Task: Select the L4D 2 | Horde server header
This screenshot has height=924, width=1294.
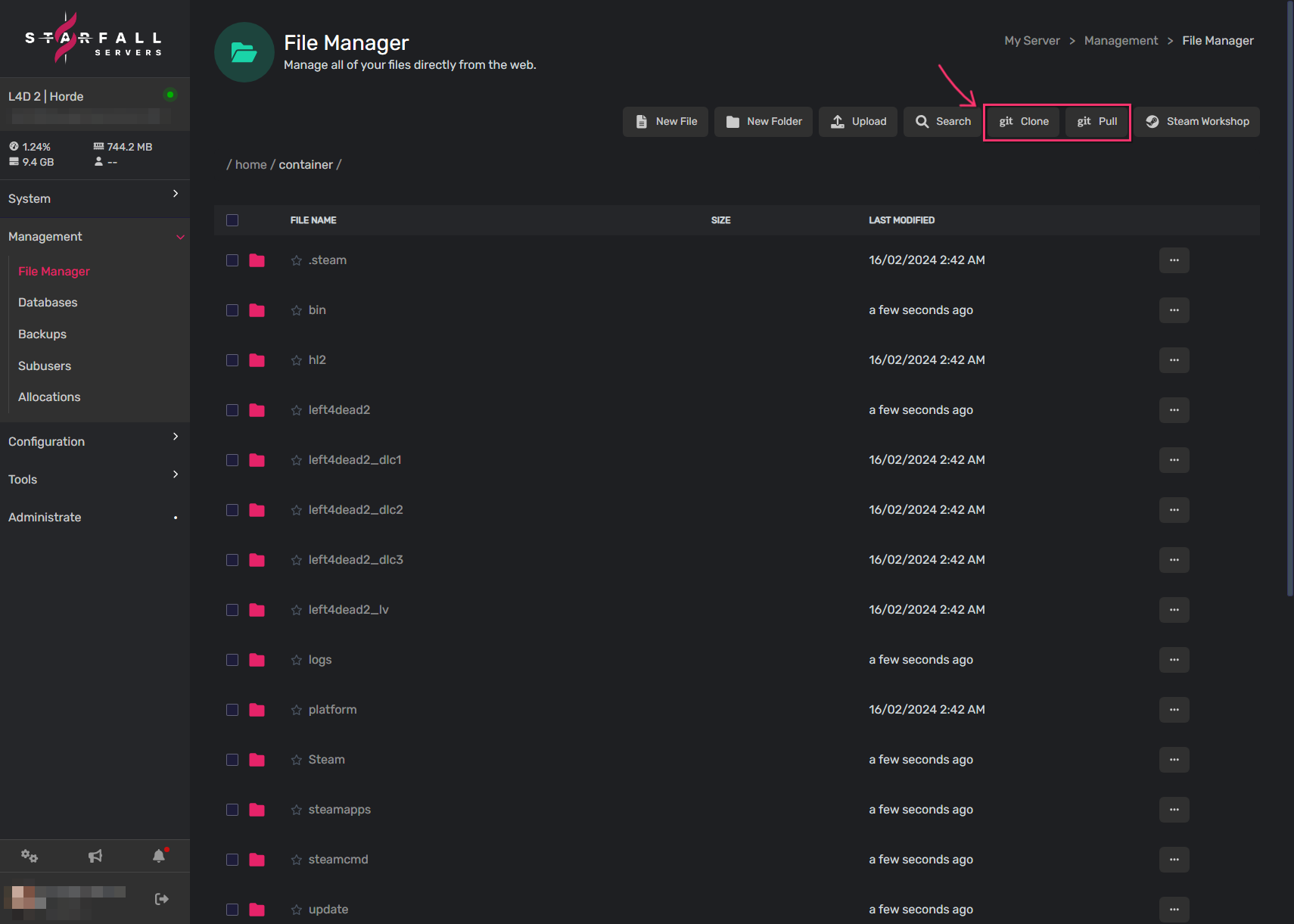Action: [95, 104]
